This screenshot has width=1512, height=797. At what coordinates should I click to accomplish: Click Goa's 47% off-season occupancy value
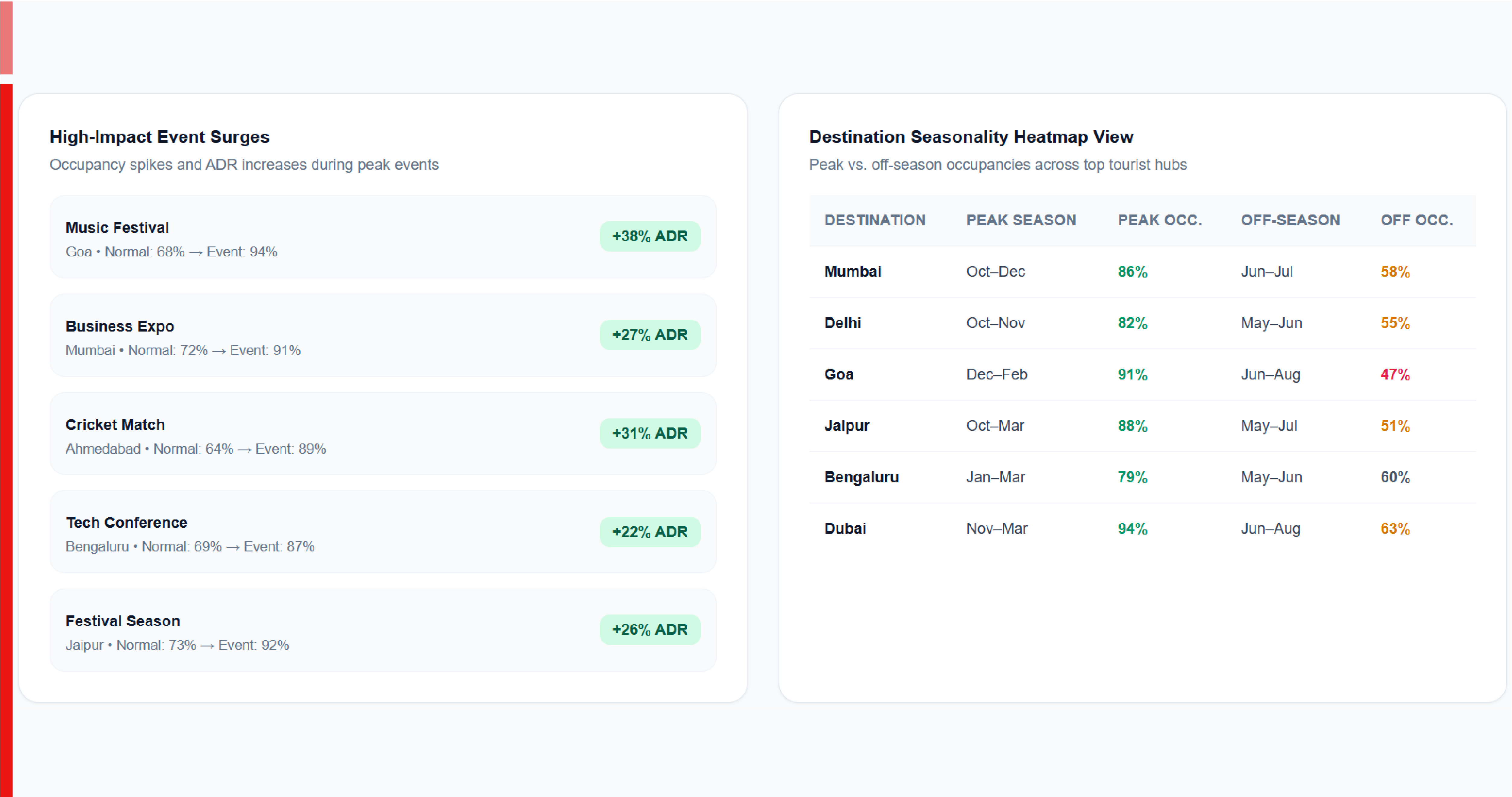(x=1395, y=374)
